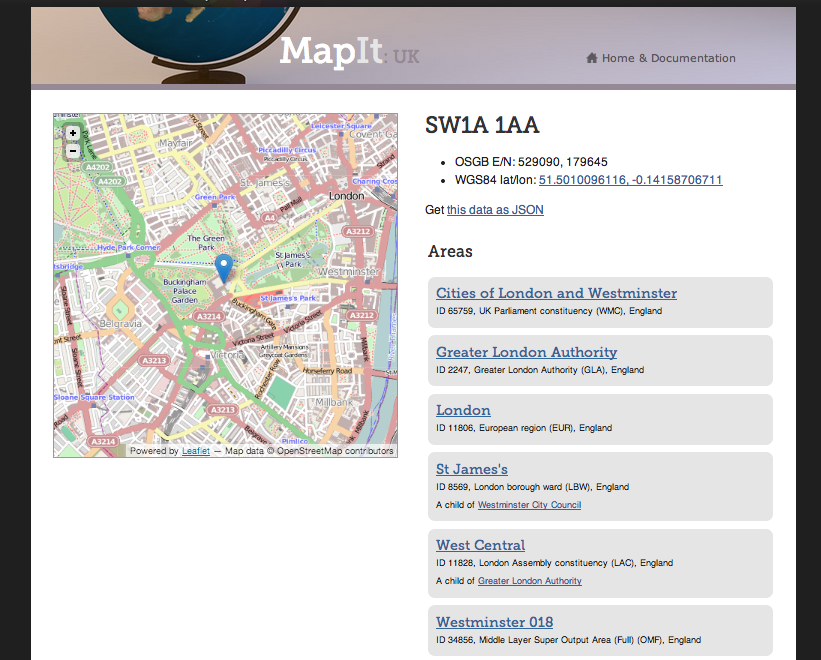Click the Mayfair label on map
Screen dimensions: 821x660
(175, 143)
